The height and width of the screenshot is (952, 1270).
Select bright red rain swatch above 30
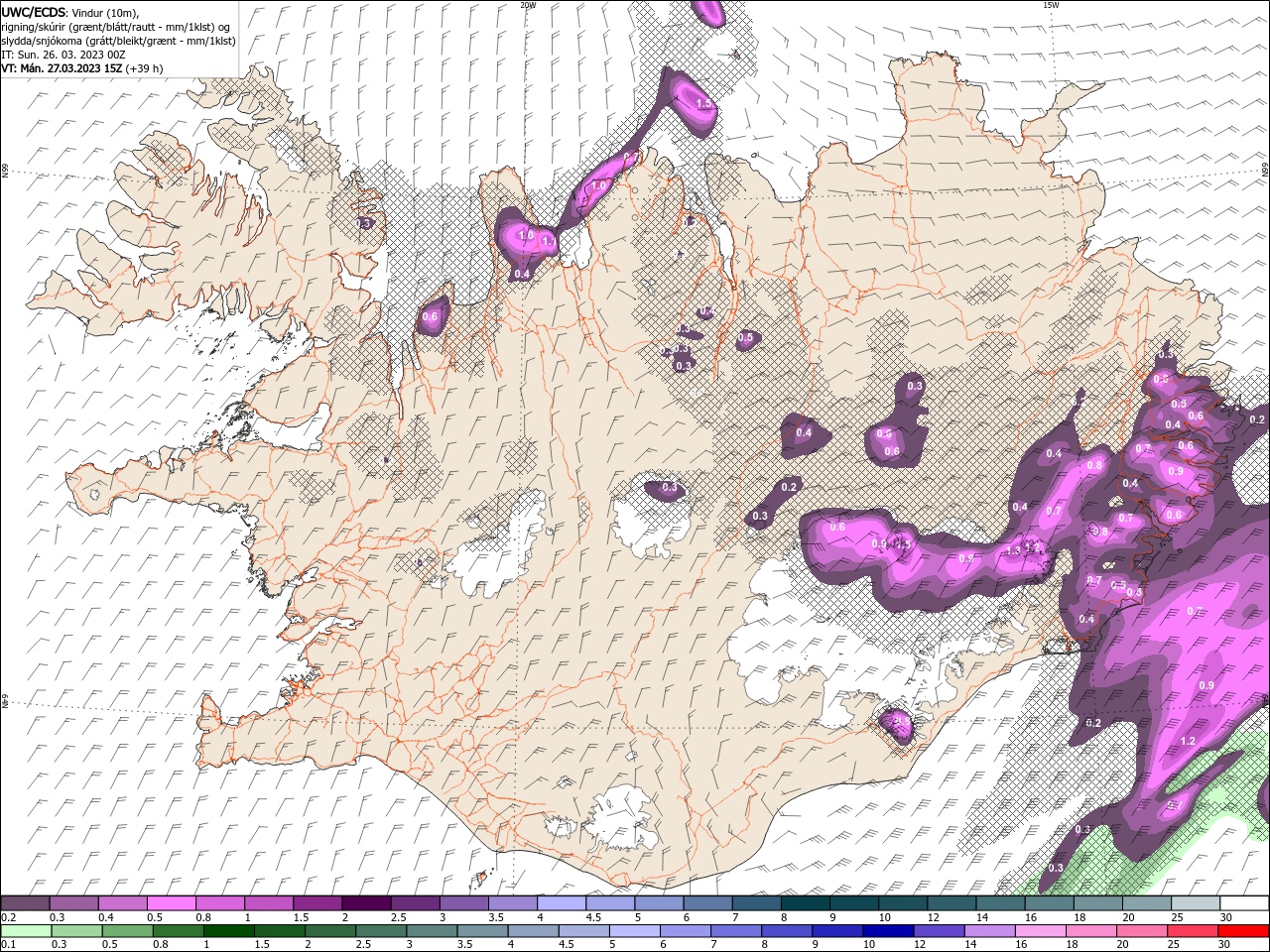[1243, 930]
